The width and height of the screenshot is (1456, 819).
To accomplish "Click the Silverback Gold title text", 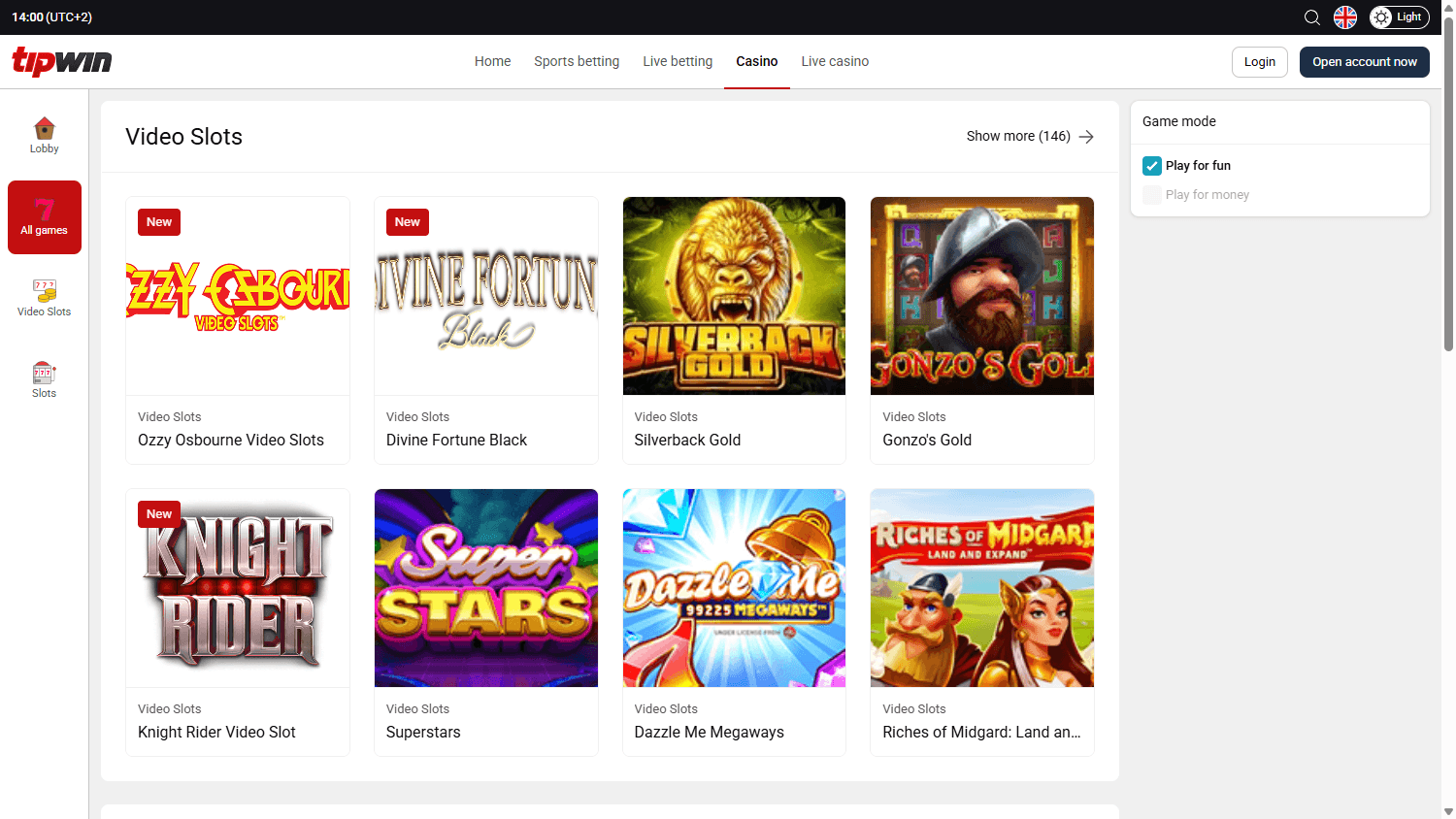I will tap(687, 441).
